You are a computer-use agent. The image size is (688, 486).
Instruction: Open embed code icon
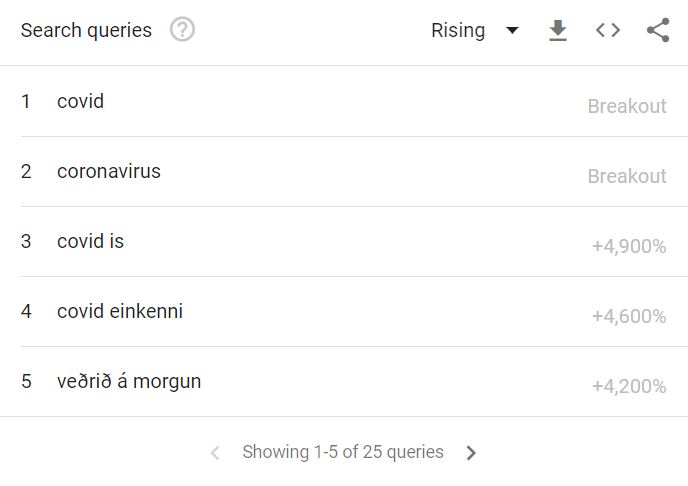608,30
